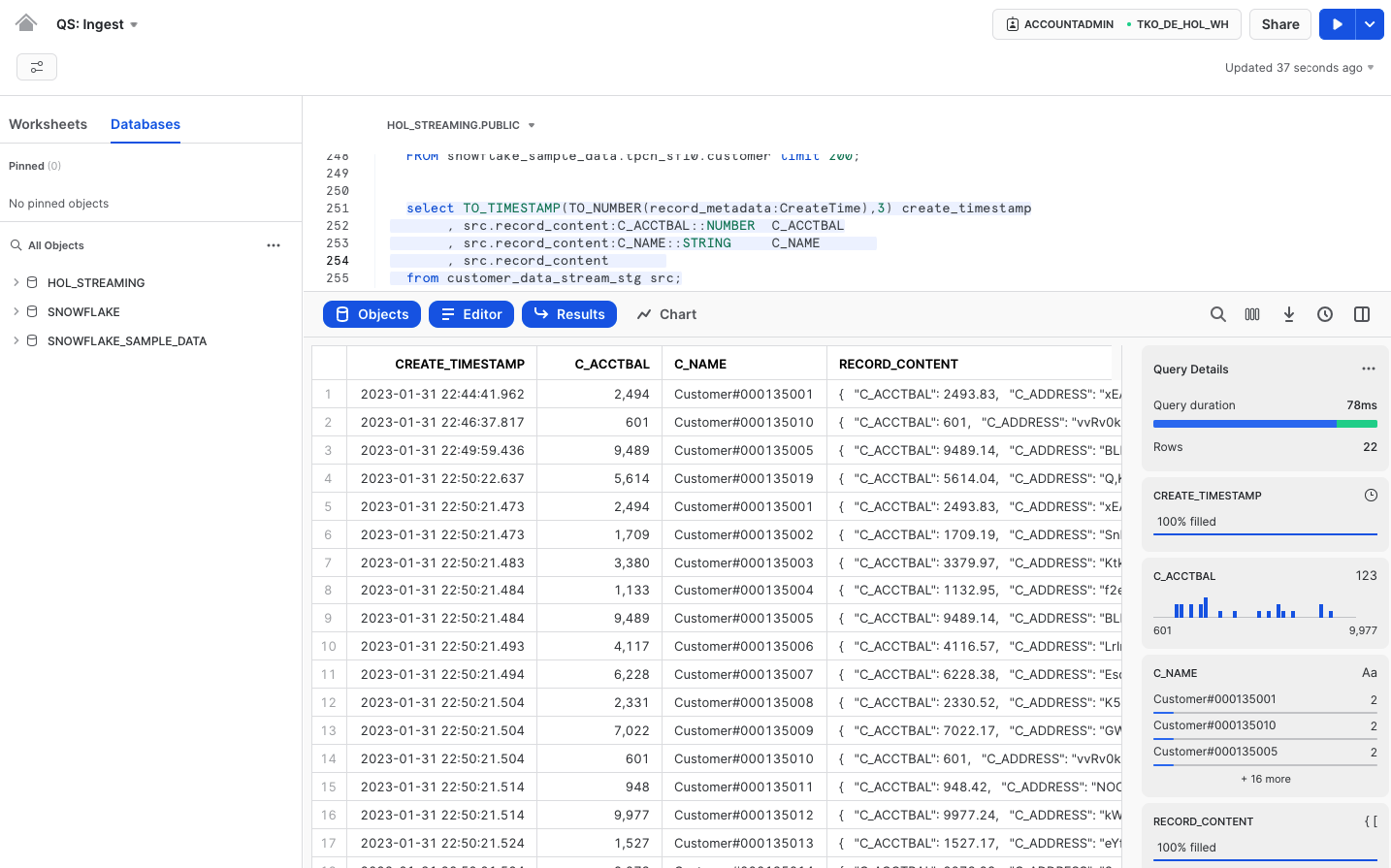Viewport: 1391px width, 868px height.
Task: Click the Share button
Action: click(x=1280, y=24)
